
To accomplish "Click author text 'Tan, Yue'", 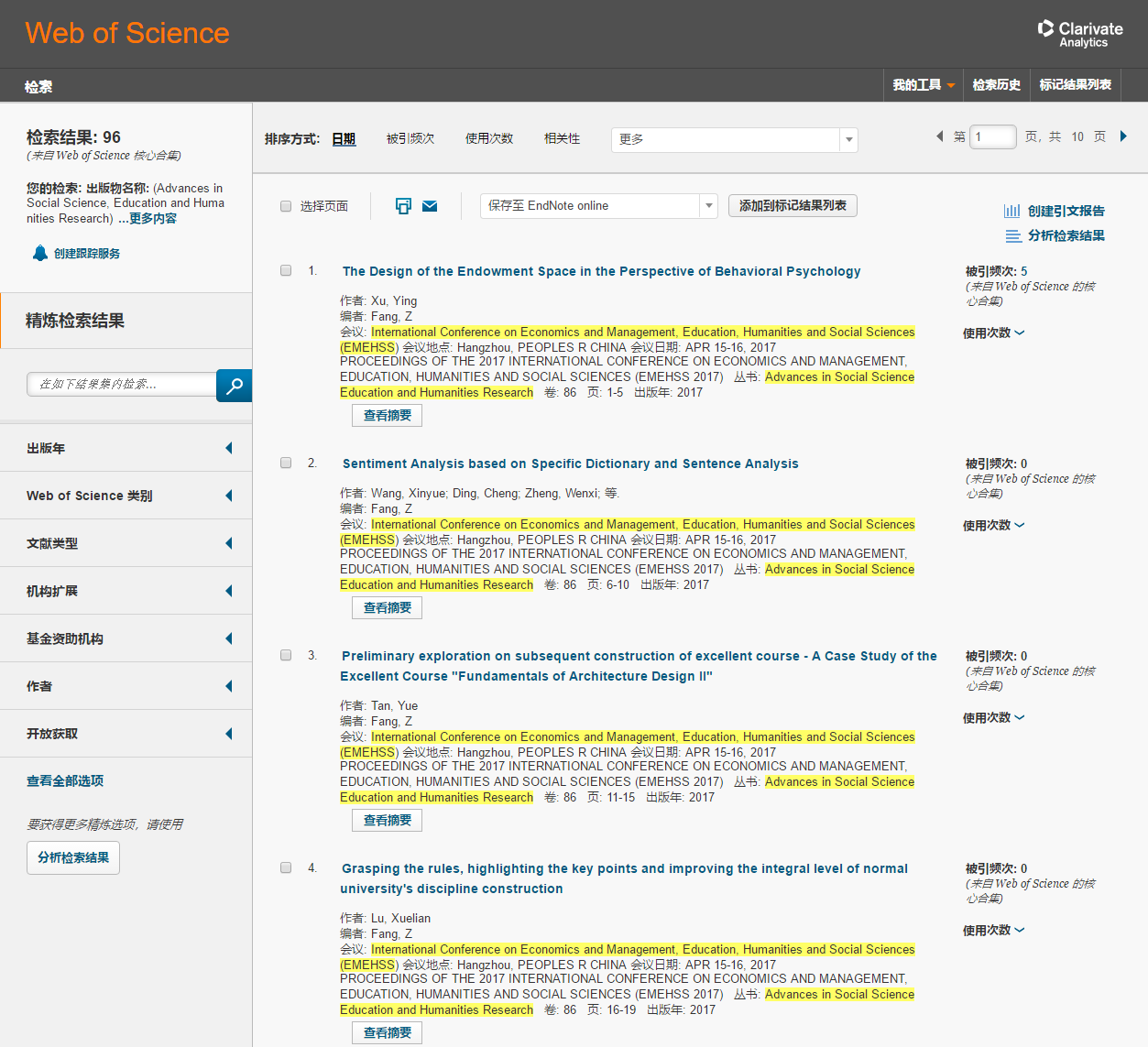I will (394, 705).
